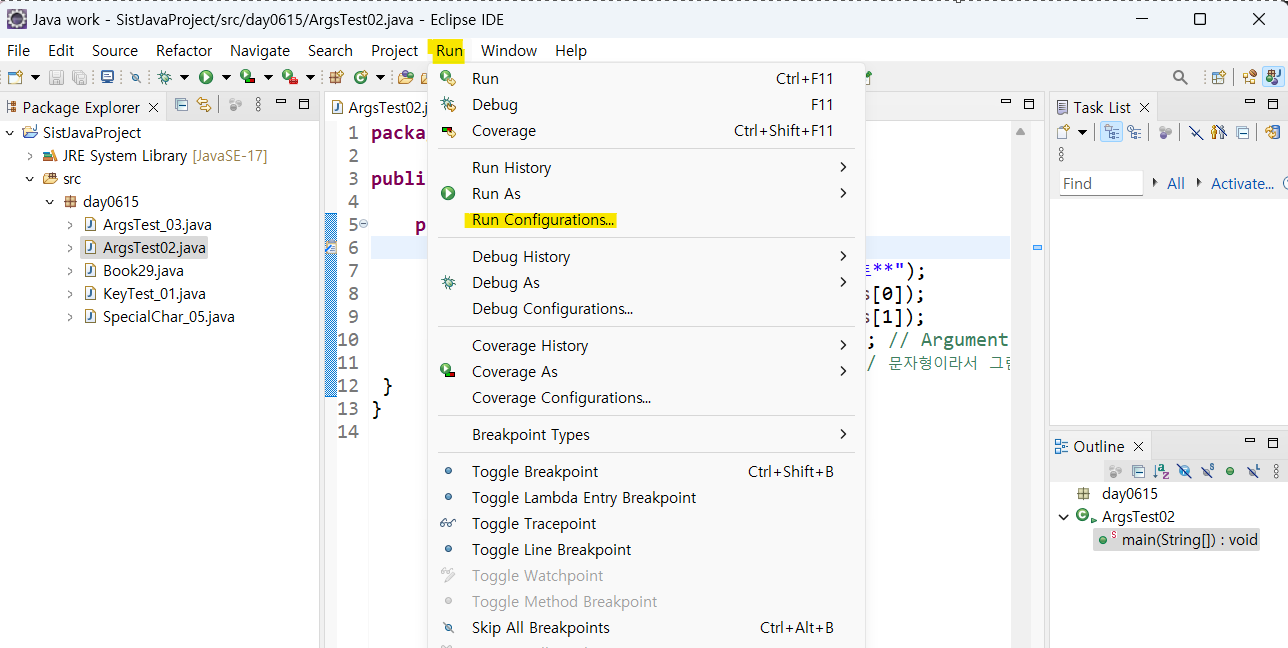Click New Task icon in Task List
This screenshot has height=648, width=1288.
(x=1063, y=132)
